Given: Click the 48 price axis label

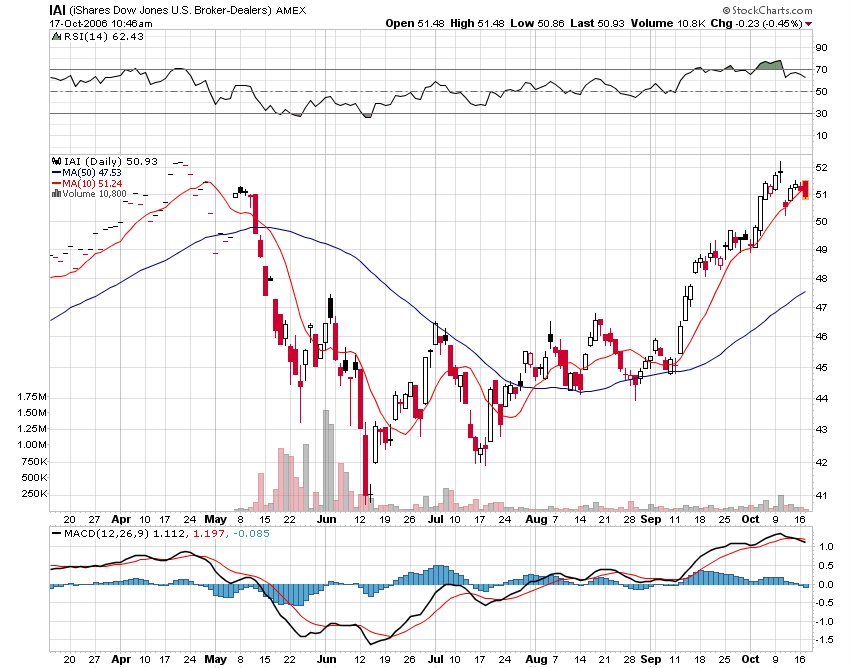Looking at the screenshot, I should [x=821, y=279].
